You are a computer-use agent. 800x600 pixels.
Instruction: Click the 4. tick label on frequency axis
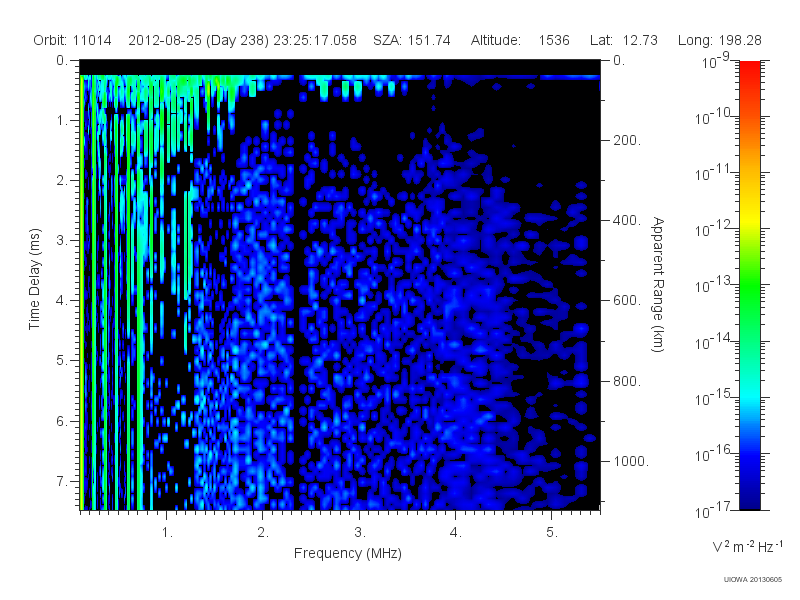tap(456, 533)
